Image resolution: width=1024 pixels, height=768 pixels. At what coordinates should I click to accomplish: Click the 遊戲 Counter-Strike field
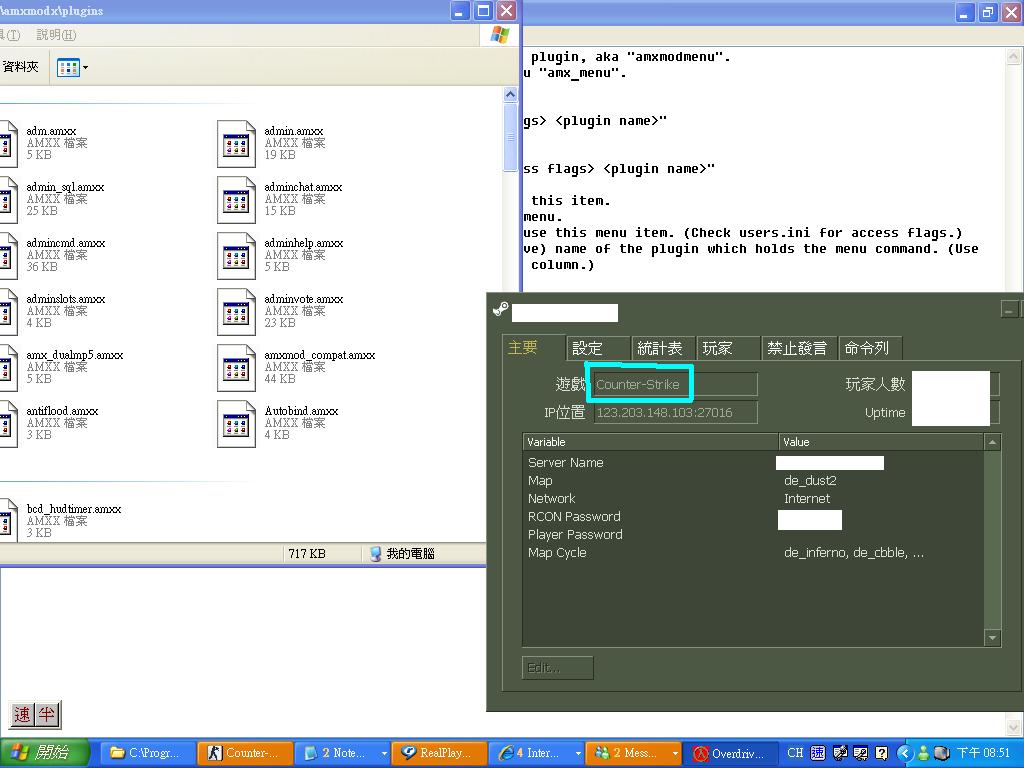[x=675, y=385]
